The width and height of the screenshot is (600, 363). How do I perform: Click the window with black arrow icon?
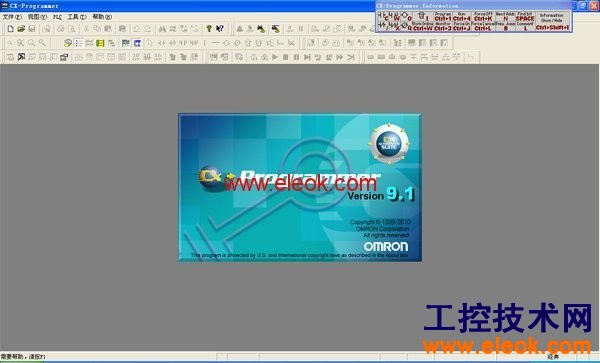pyautogui.click(x=21, y=57)
